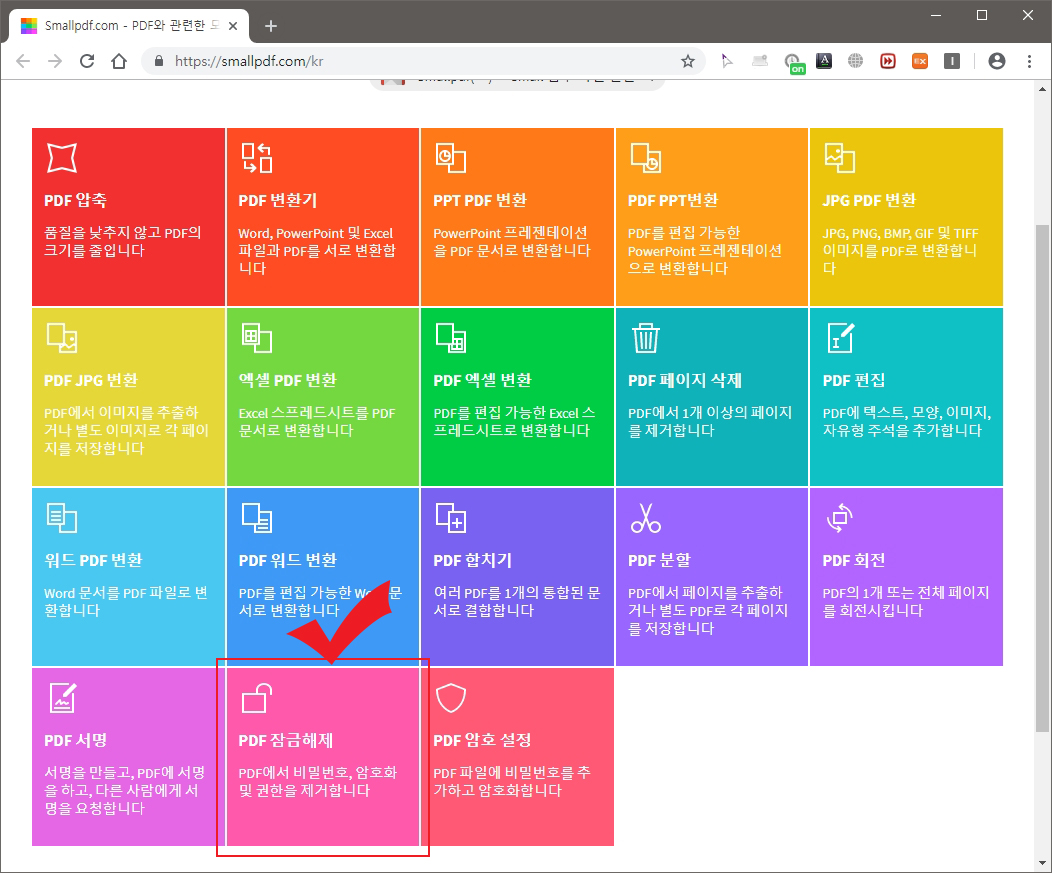Viewport: 1052px width, 873px height.
Task: Select the Smallpdf.com browser tab
Action: tap(129, 25)
